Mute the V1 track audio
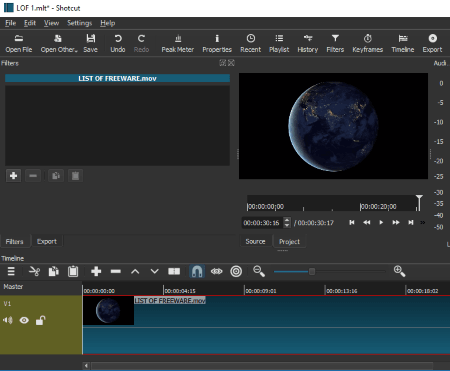The width and height of the screenshot is (450, 371). (8, 320)
